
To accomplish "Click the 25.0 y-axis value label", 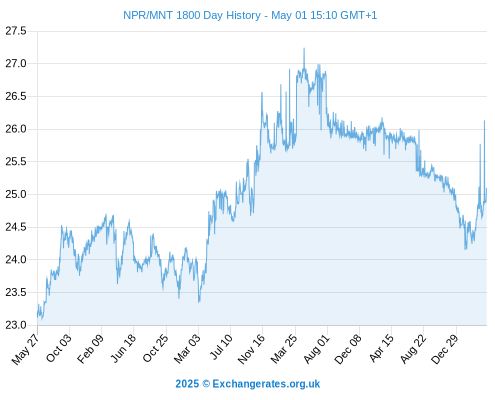I will coord(16,194).
